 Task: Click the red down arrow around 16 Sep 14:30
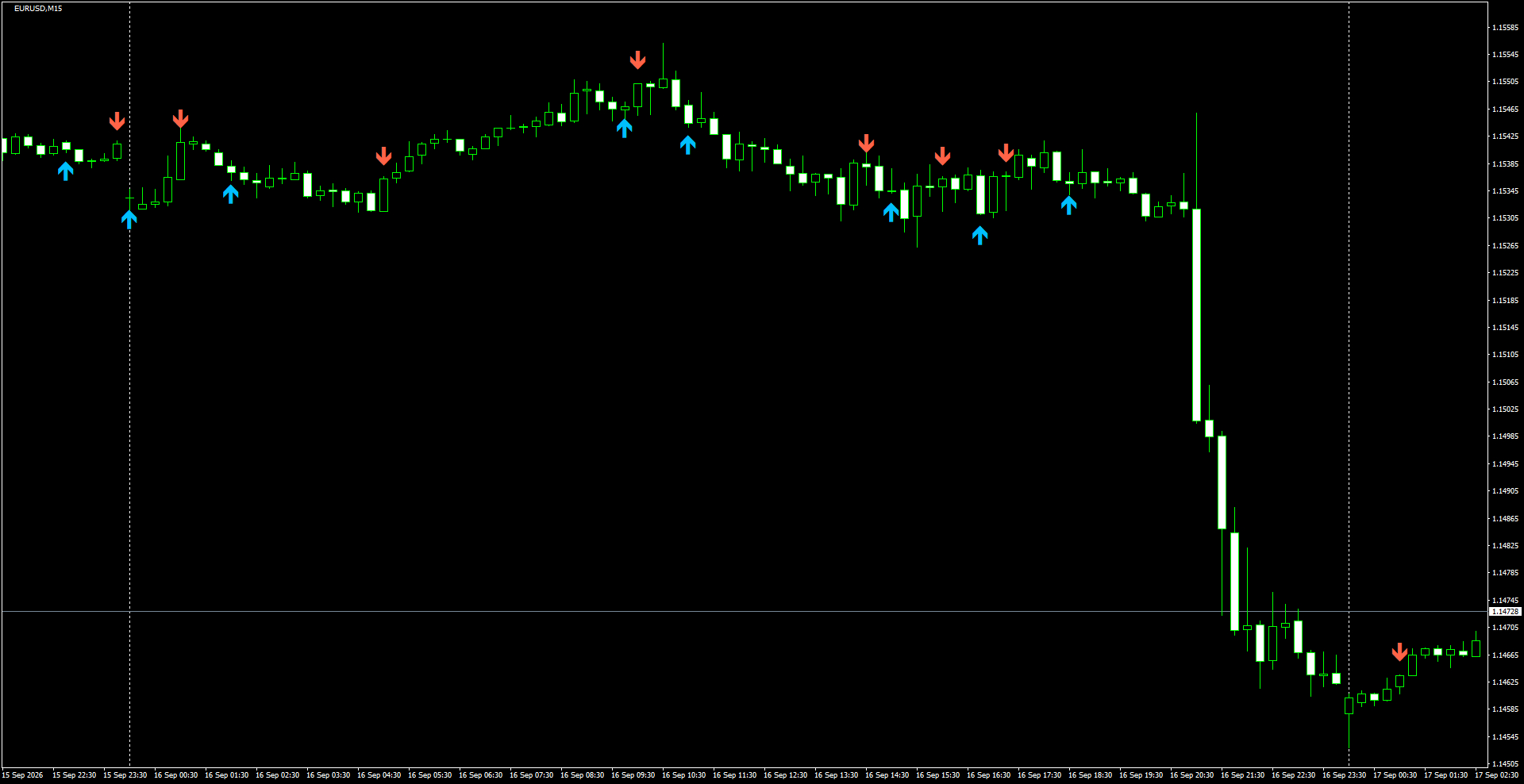pos(866,143)
